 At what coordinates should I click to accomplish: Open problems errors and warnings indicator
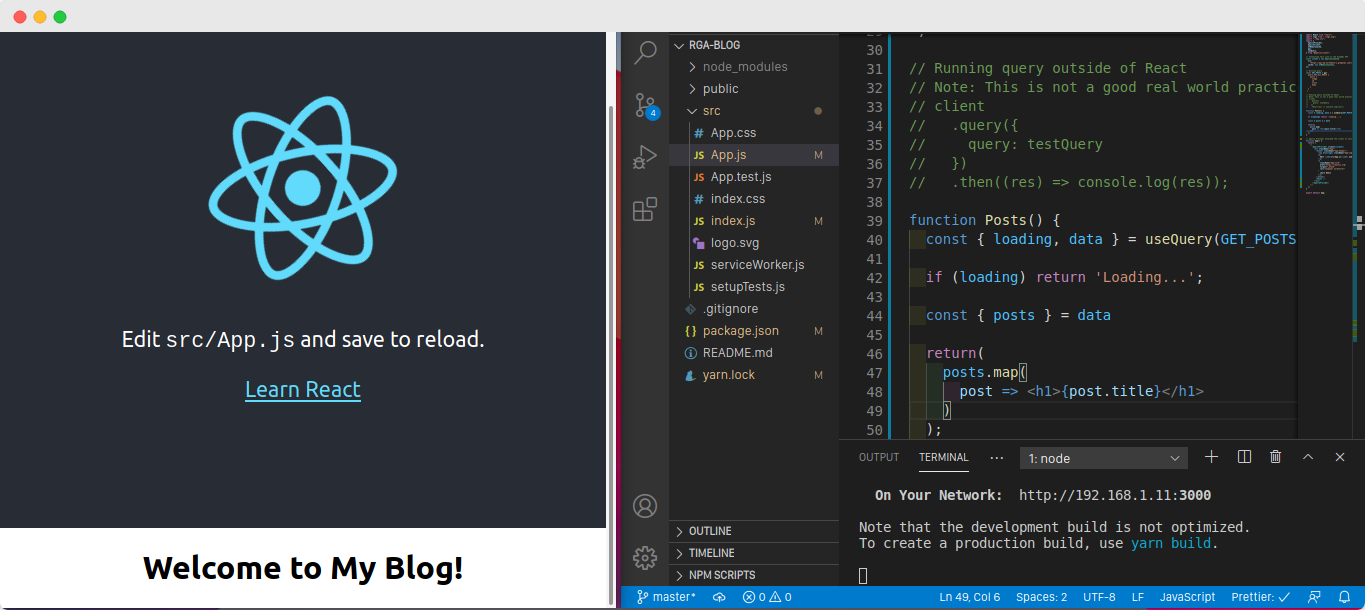point(767,597)
